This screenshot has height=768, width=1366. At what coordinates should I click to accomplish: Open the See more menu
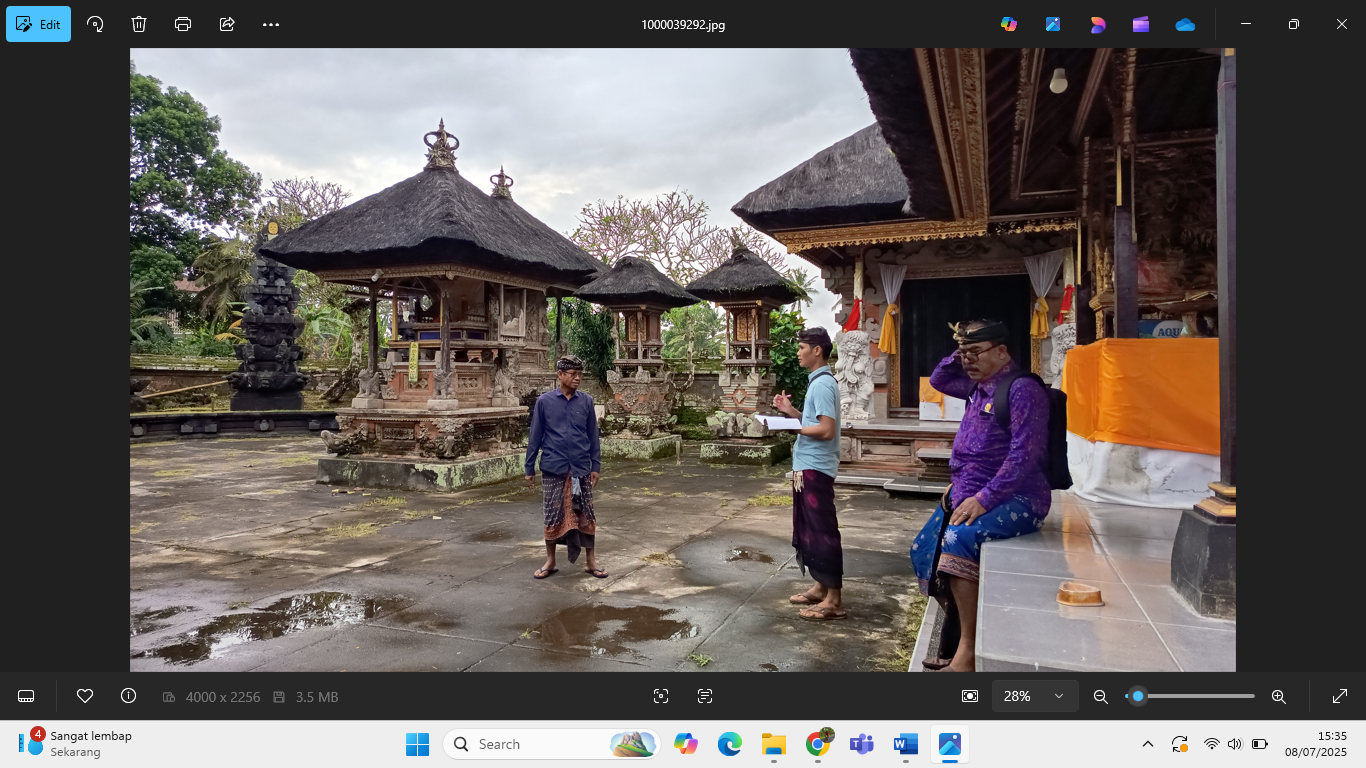[x=268, y=24]
